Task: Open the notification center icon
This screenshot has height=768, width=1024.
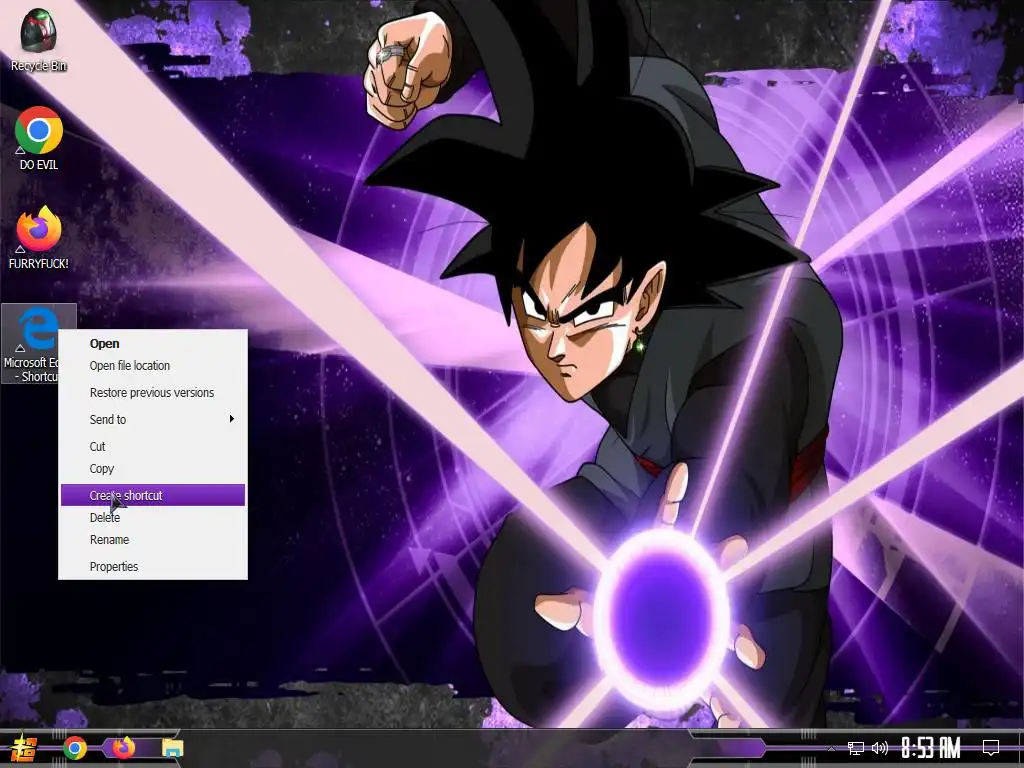Action: coord(991,748)
